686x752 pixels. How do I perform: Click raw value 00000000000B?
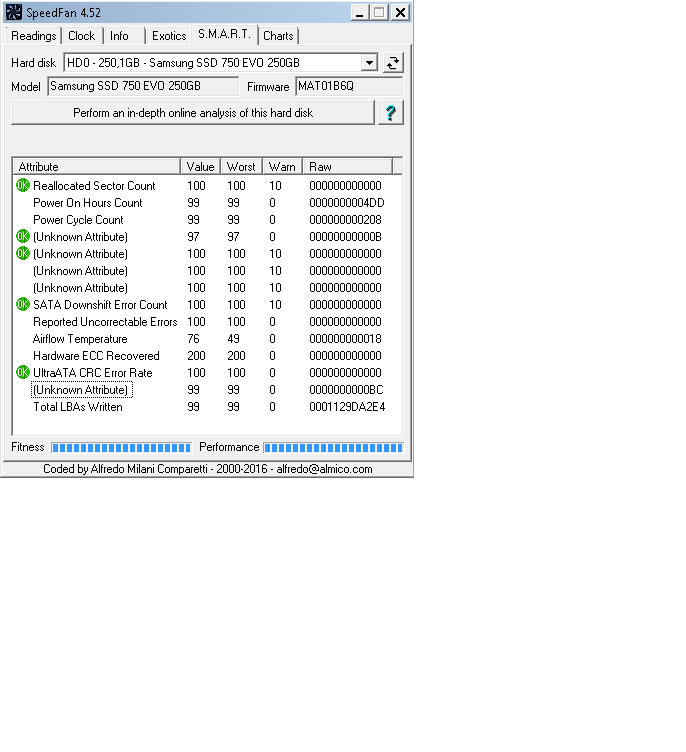click(x=345, y=236)
